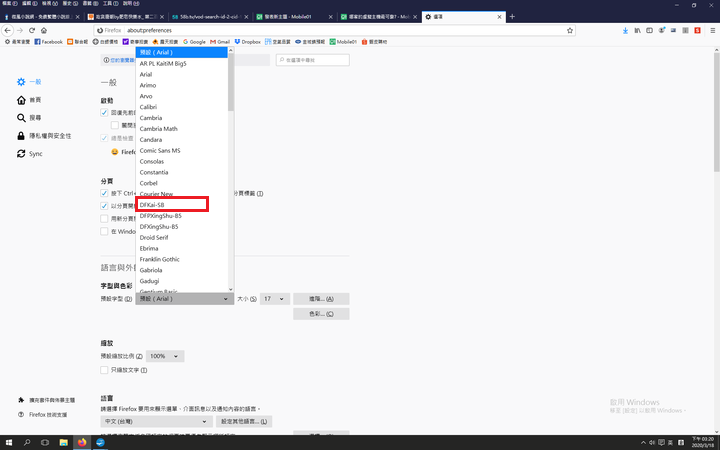Open the browser home page via the toolbar house icon
Viewport: 720px width, 450px height.
point(44,30)
